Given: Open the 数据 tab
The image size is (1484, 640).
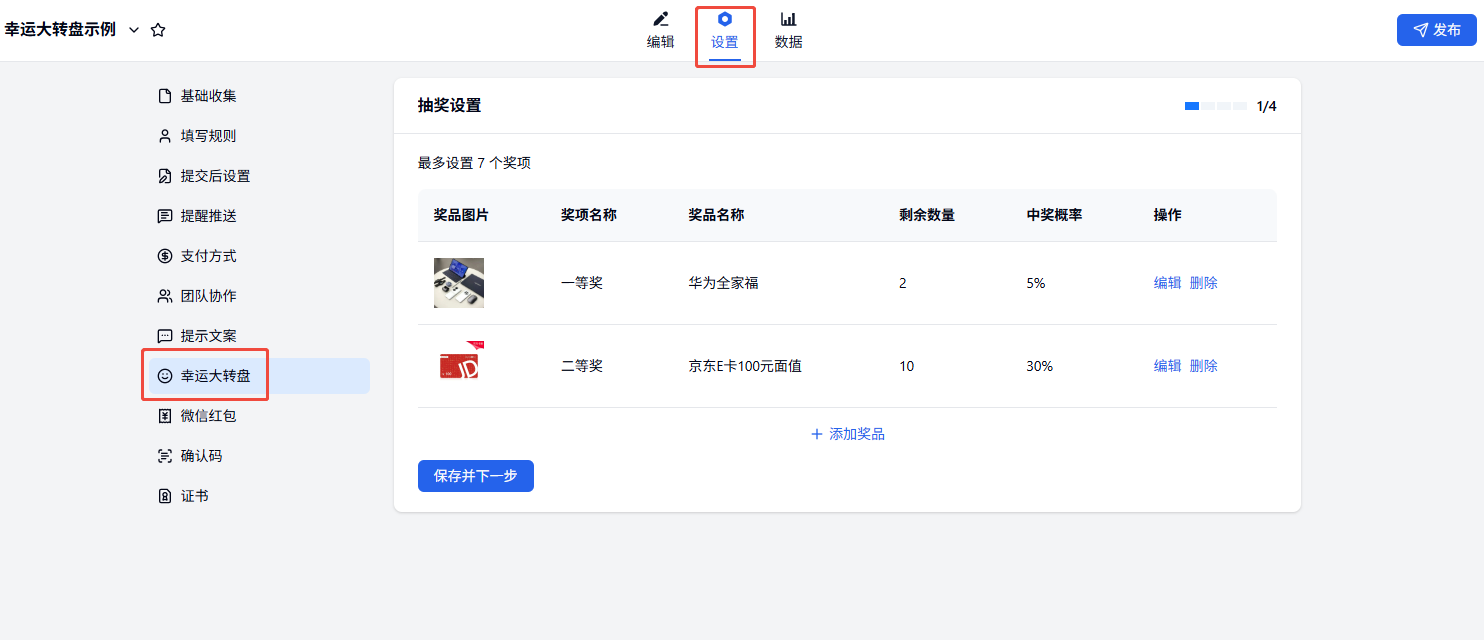Looking at the screenshot, I should [788, 30].
